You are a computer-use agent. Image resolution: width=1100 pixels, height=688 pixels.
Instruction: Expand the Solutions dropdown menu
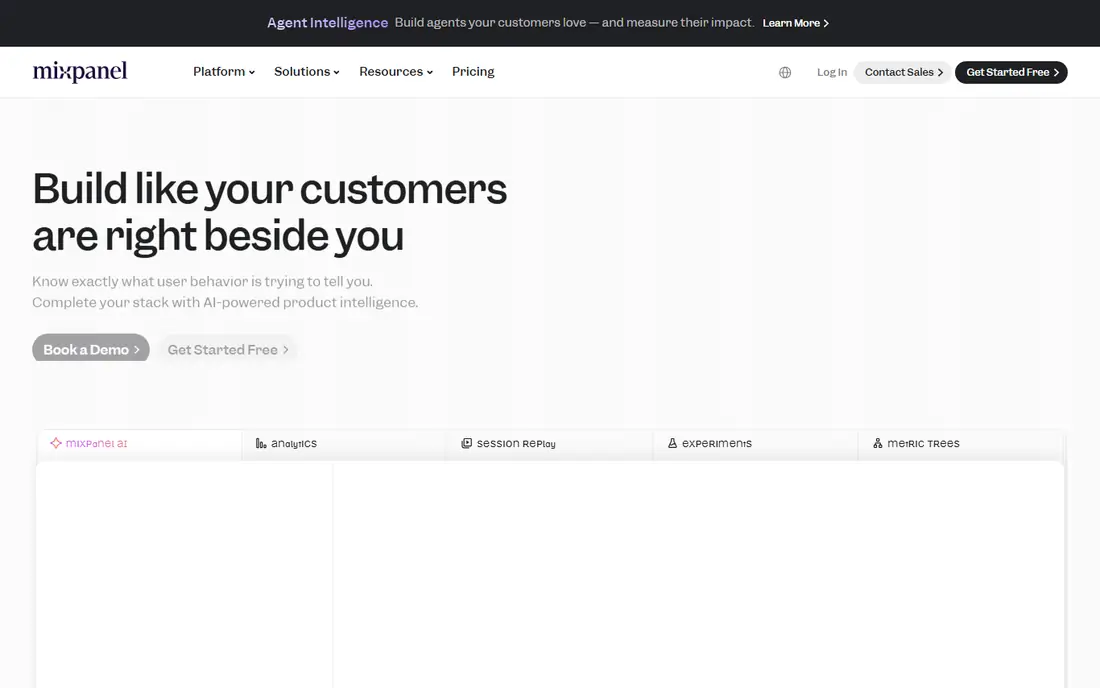coord(307,72)
